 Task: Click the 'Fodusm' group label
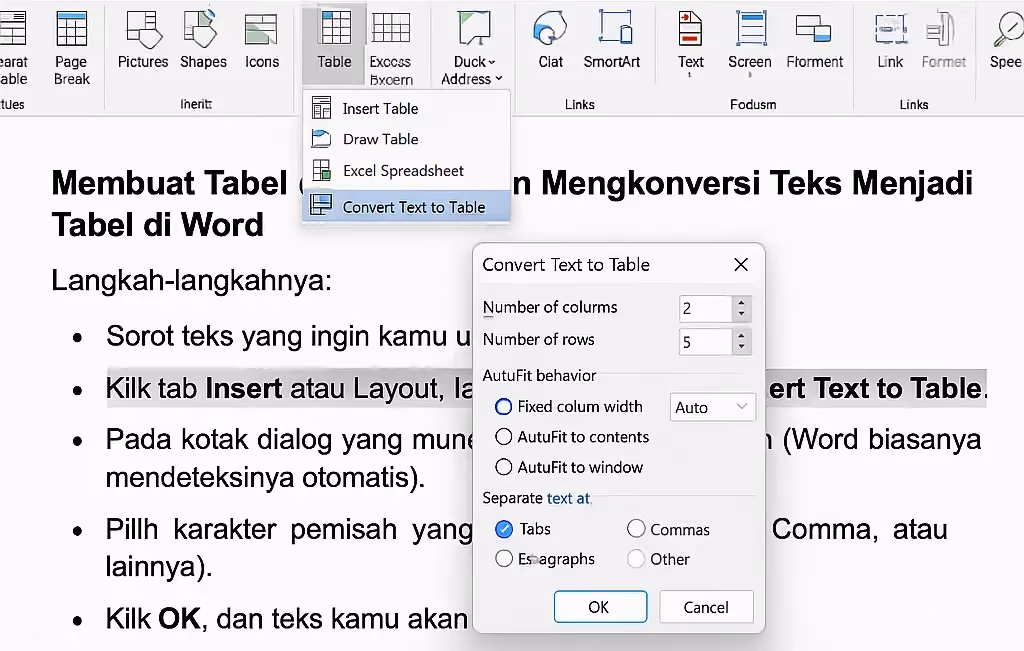pyautogui.click(x=753, y=104)
